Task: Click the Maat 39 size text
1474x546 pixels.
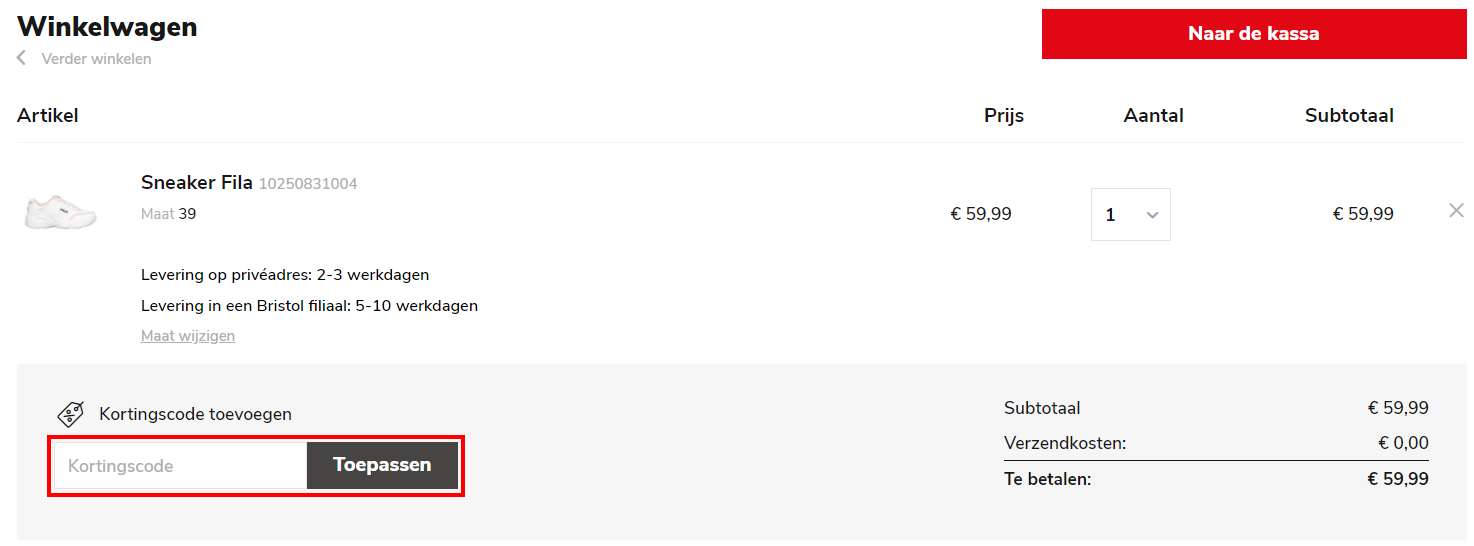Action: [168, 214]
